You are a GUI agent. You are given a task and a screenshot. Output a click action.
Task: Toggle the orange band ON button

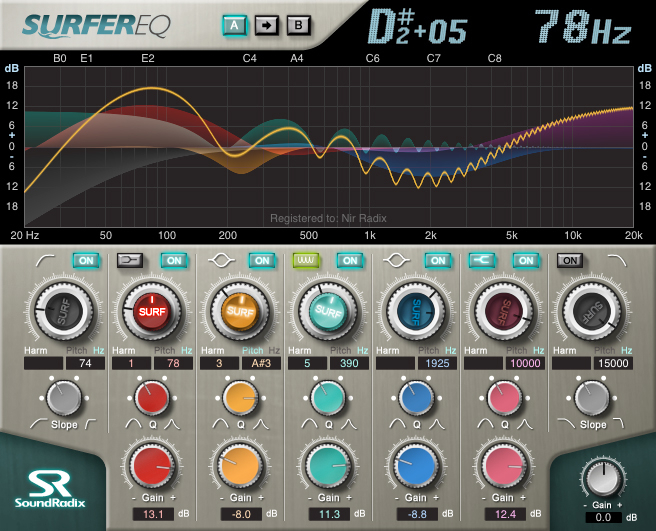point(262,260)
